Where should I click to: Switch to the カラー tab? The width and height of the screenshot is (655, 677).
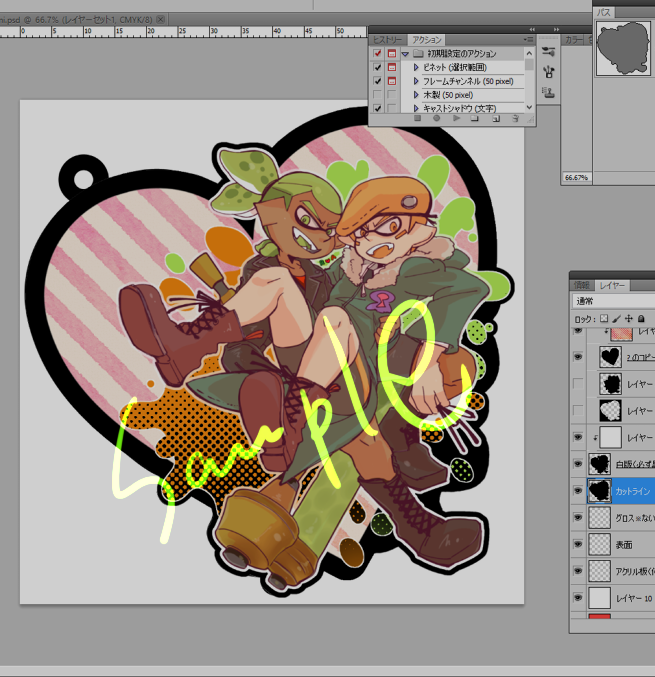tap(573, 40)
